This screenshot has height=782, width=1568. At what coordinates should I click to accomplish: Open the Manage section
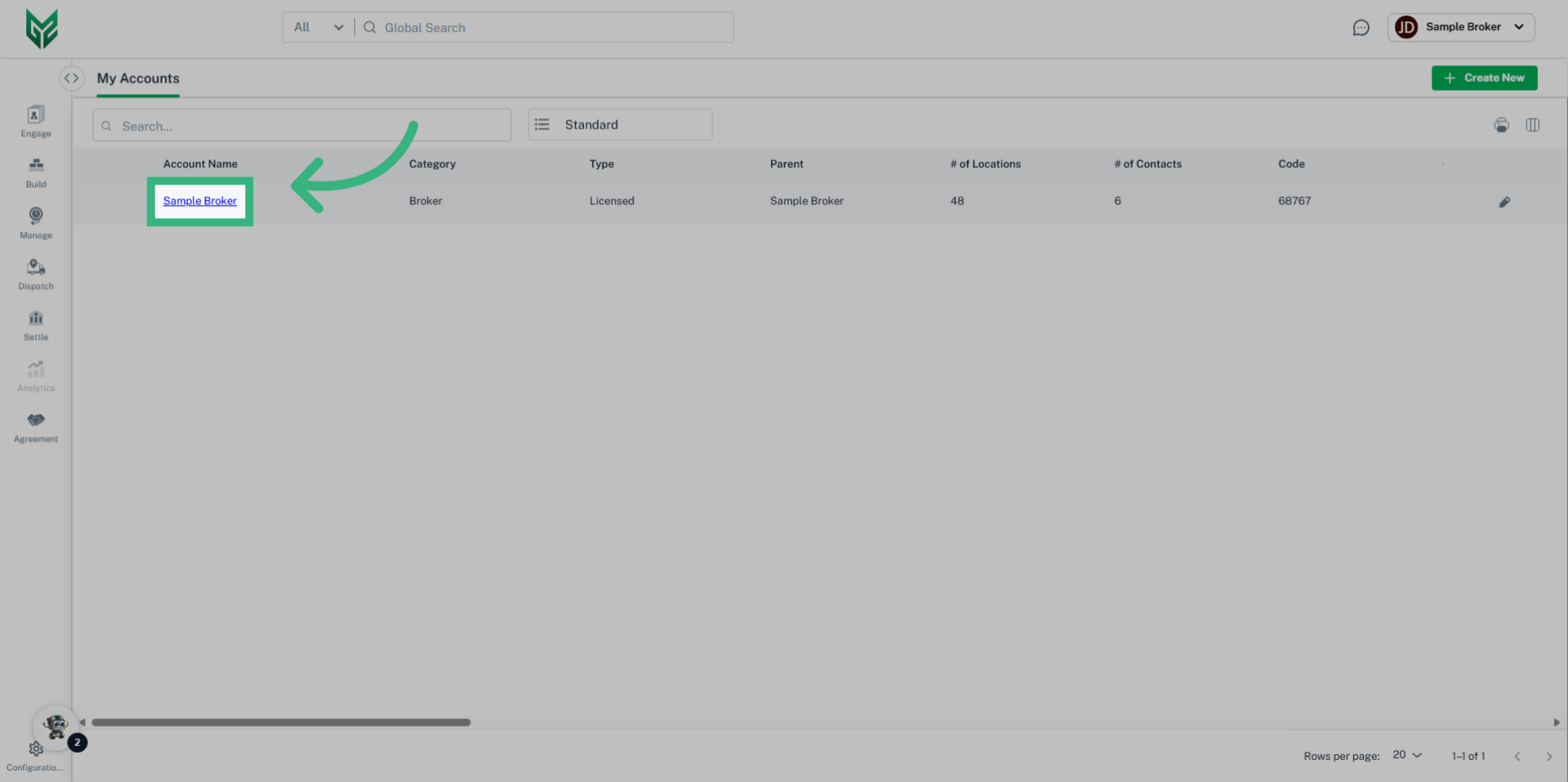(35, 222)
